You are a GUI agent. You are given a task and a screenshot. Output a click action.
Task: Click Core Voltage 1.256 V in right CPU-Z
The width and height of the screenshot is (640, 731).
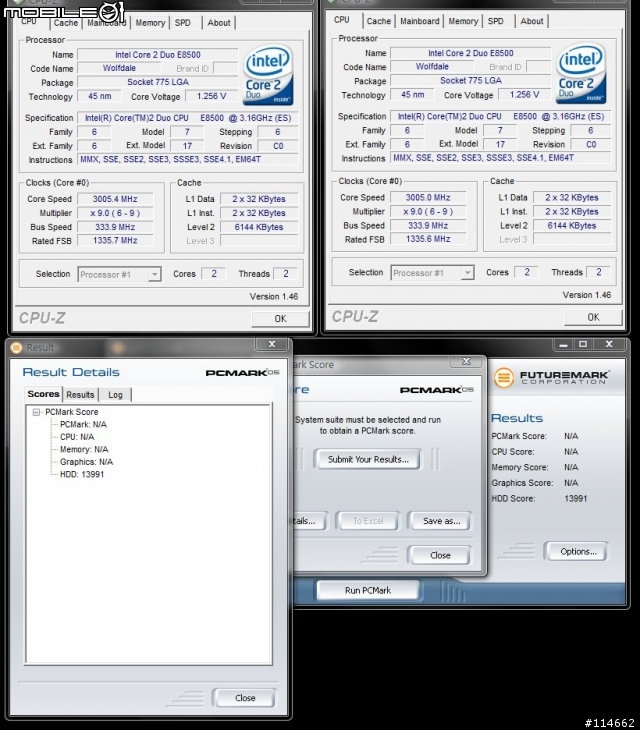[x=524, y=95]
